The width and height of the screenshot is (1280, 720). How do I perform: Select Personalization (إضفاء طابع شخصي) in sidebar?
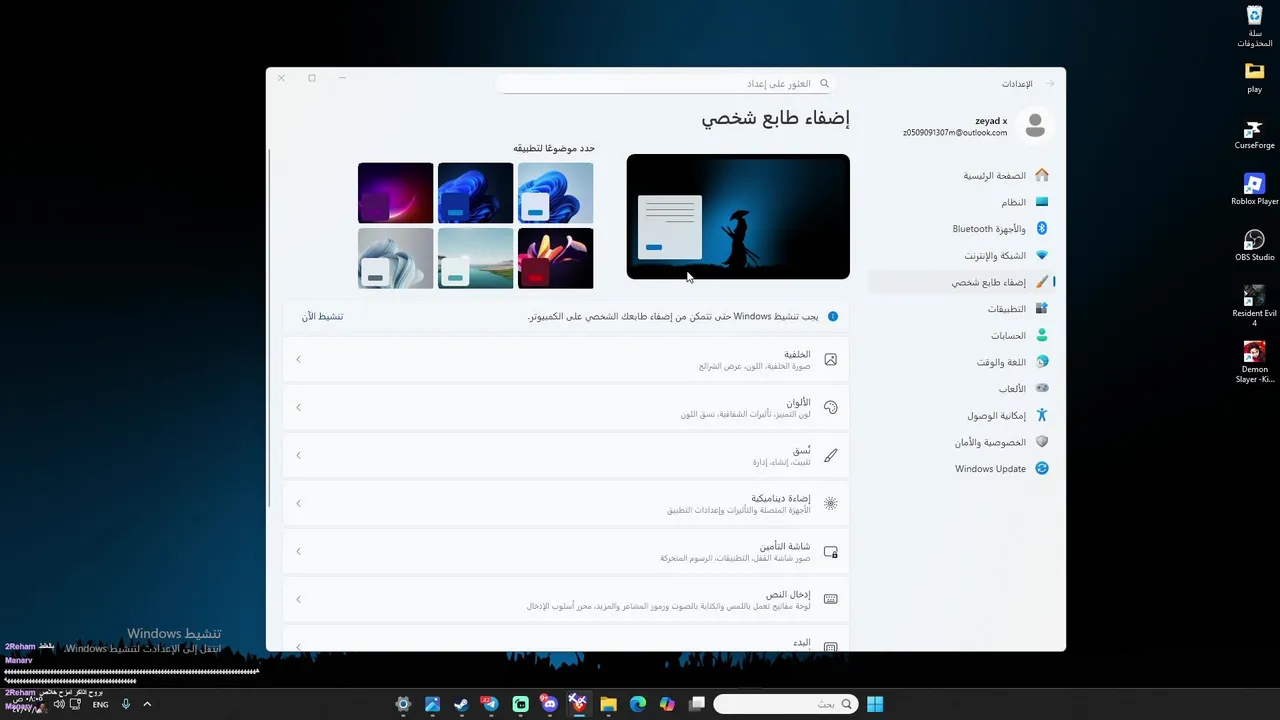tap(962, 282)
